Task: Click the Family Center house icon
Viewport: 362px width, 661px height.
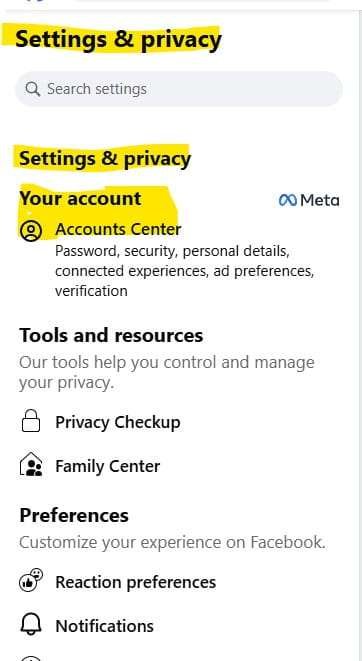Action: point(31,465)
